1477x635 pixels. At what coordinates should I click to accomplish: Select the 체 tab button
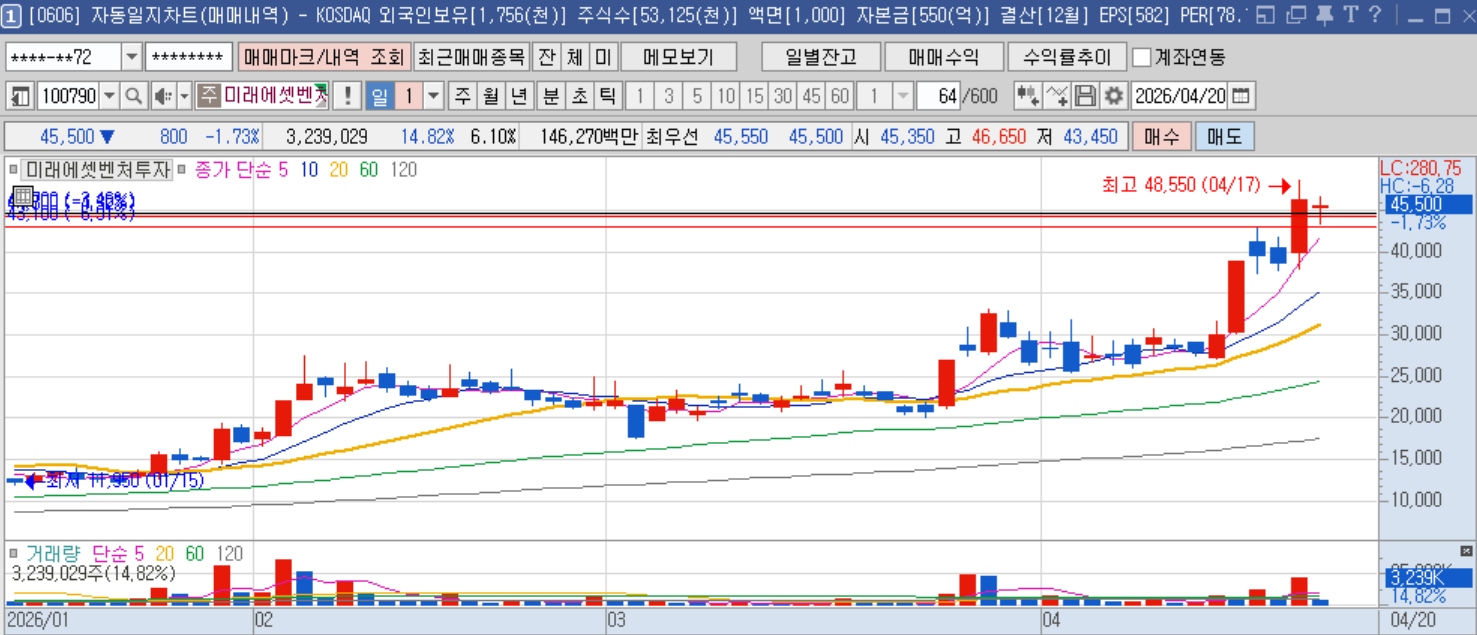(575, 57)
